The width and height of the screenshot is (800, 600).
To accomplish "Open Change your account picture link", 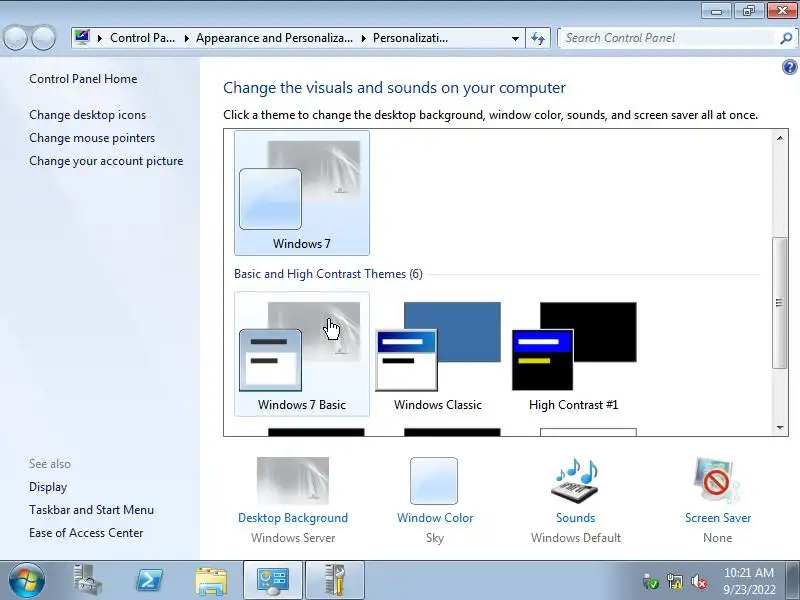I will (106, 161).
